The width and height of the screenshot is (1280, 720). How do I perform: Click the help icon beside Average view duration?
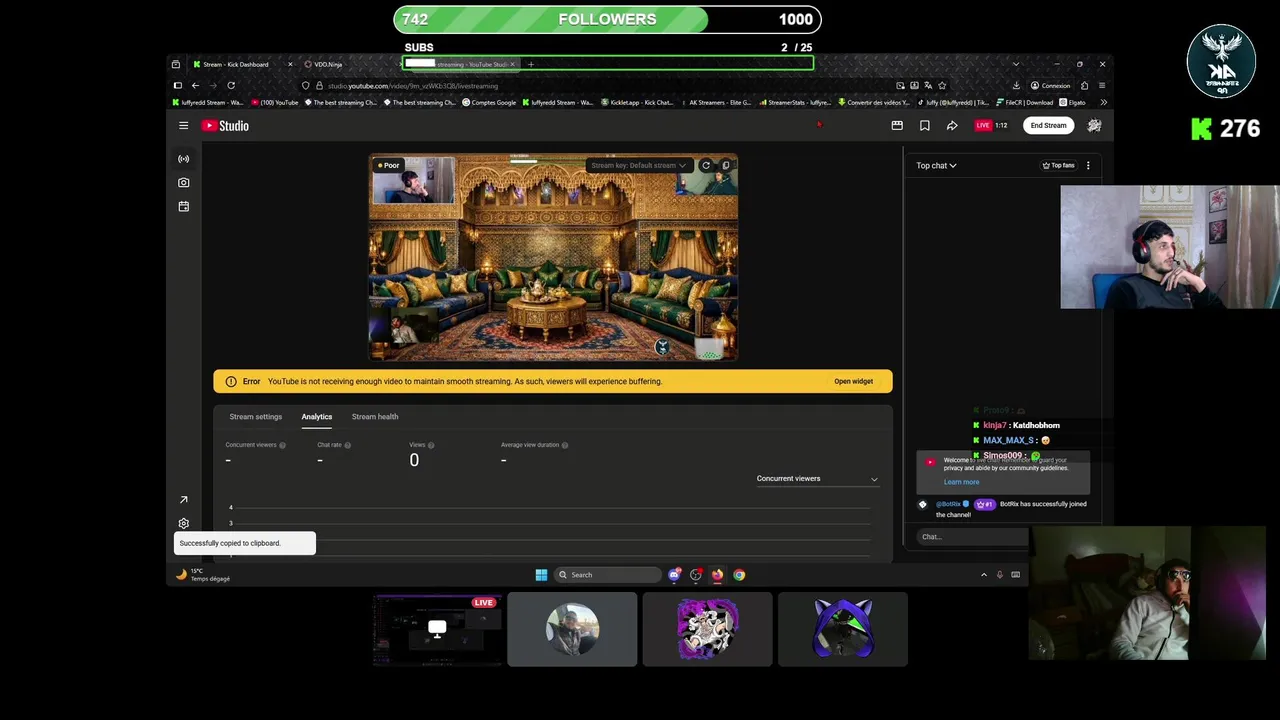click(565, 445)
